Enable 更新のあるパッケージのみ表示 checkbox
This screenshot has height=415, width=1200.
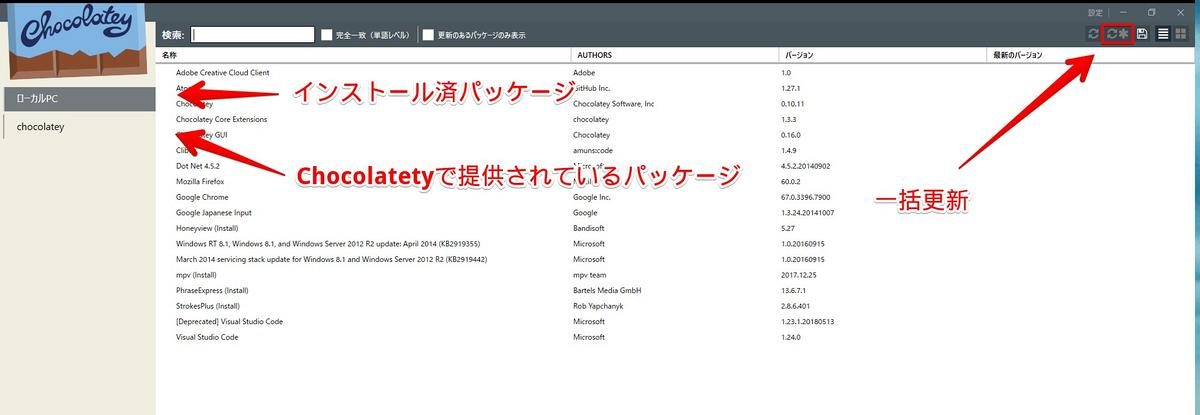coord(428,35)
